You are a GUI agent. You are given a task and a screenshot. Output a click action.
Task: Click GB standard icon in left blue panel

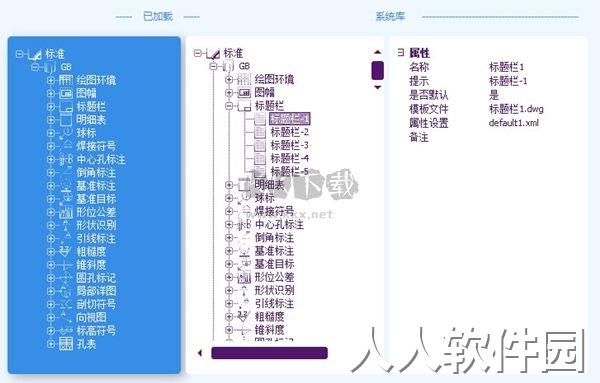pyautogui.click(x=51, y=67)
